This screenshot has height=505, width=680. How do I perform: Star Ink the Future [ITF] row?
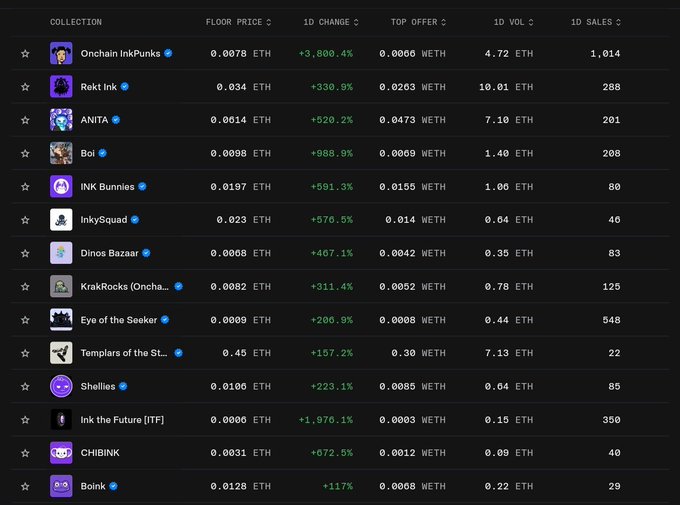(25, 420)
